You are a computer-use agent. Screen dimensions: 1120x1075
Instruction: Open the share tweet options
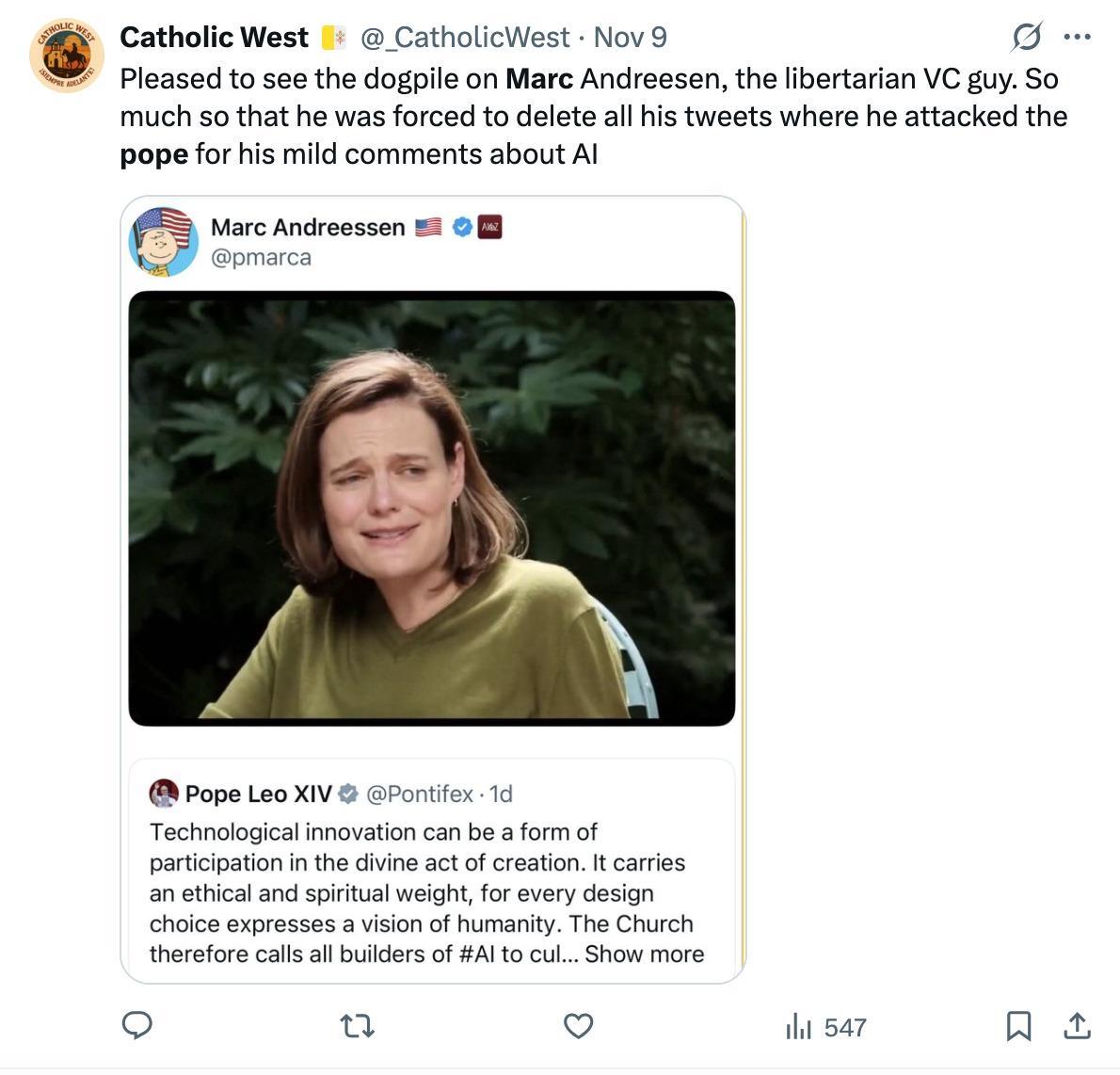[x=1077, y=1025]
